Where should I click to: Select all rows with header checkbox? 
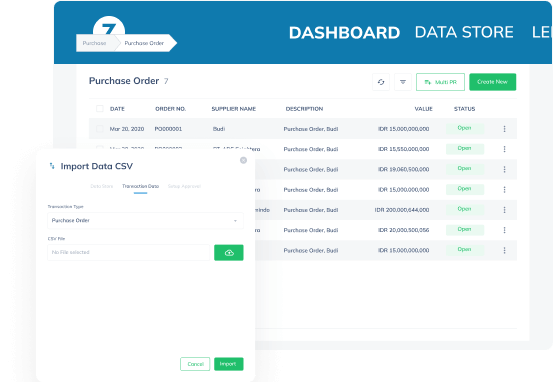pos(100,109)
